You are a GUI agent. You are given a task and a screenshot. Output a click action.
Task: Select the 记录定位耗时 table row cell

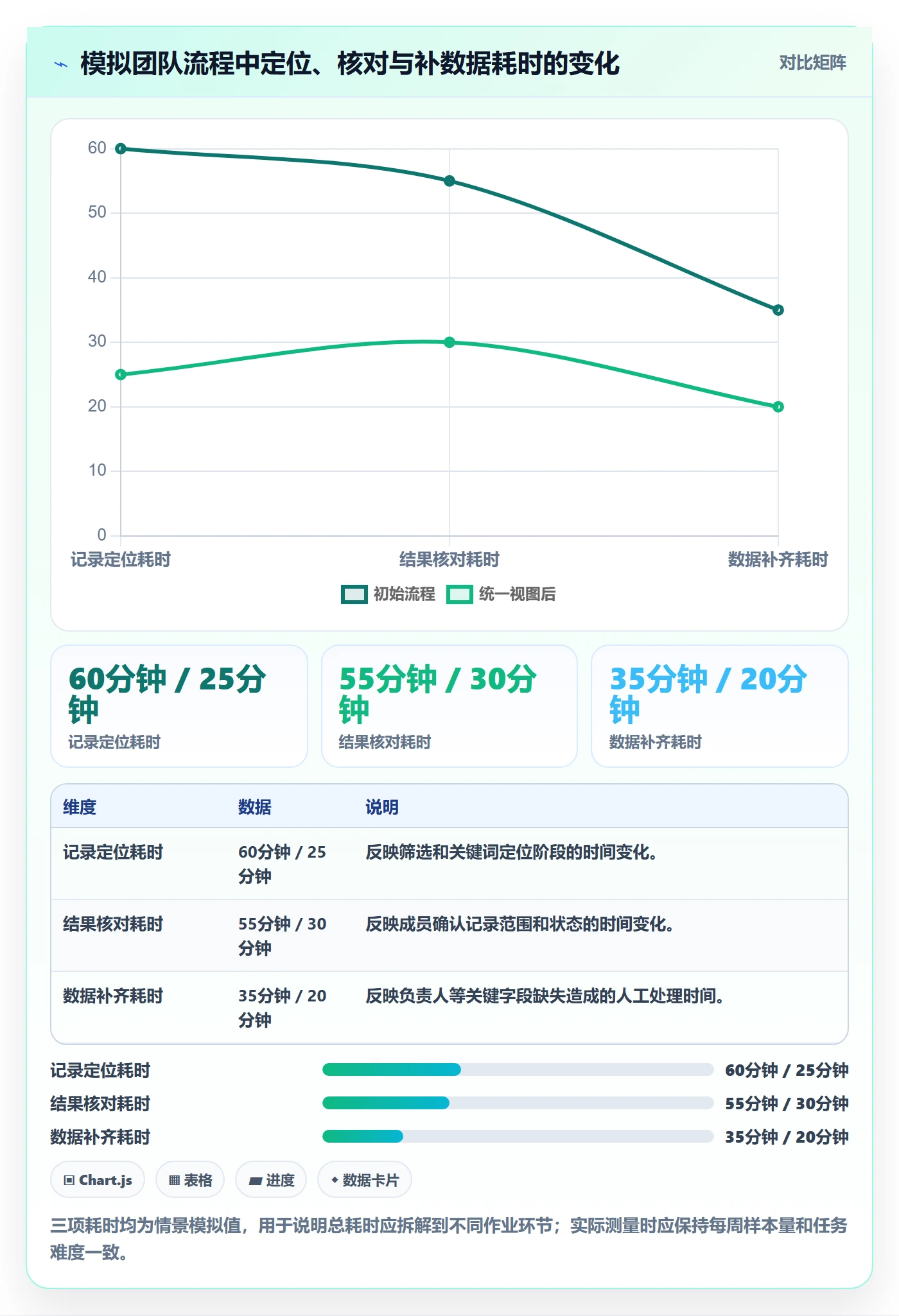(x=113, y=852)
